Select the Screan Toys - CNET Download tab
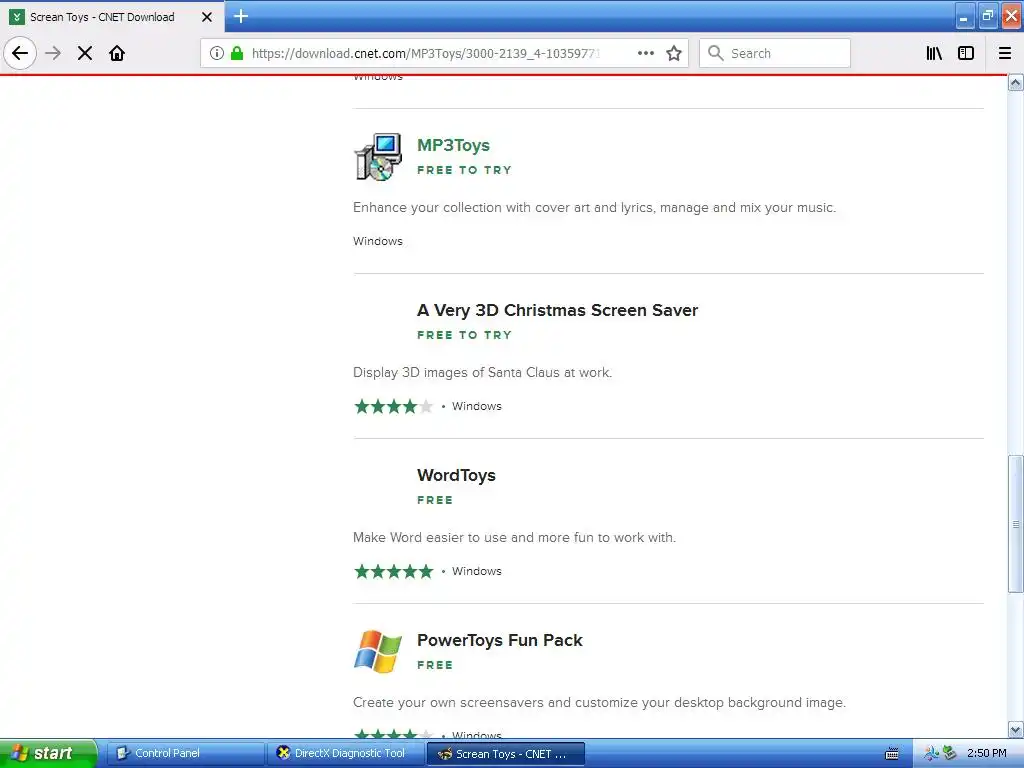1024x768 pixels. pos(112,17)
